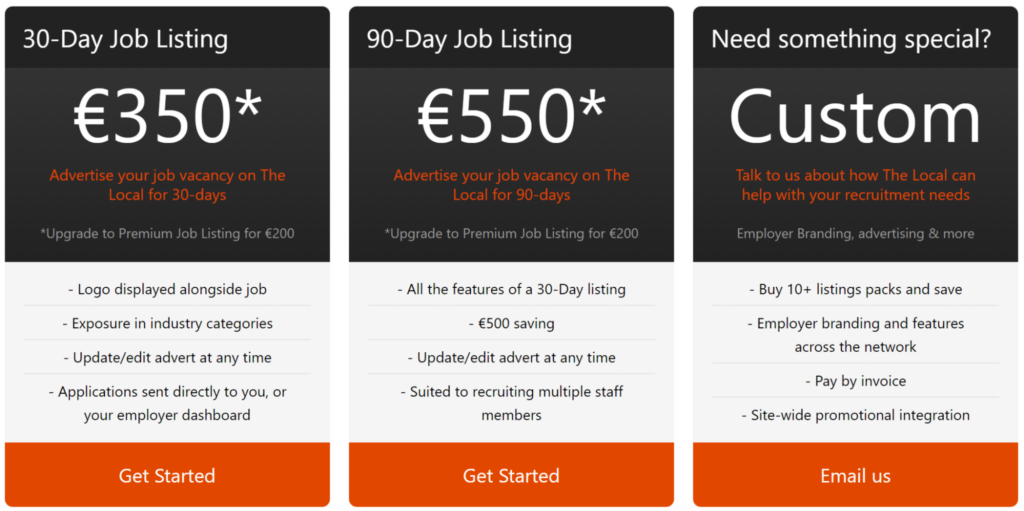Click Employer Branding, advertising & more text
1024x511 pixels.
click(x=855, y=234)
